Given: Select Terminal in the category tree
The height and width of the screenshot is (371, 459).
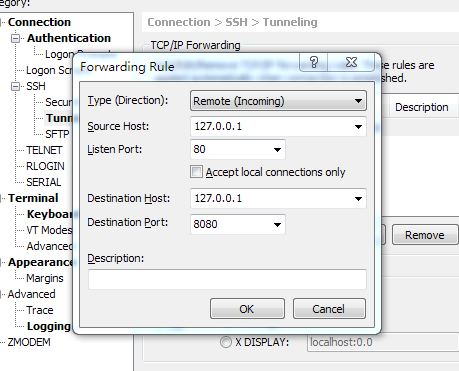Looking at the screenshot, I should pyautogui.click(x=33, y=198).
